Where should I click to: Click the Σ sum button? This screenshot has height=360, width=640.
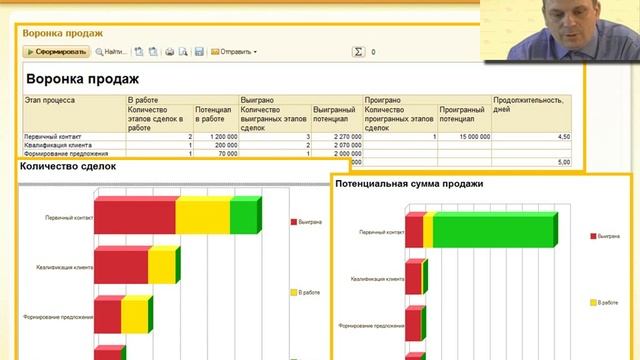(358, 52)
